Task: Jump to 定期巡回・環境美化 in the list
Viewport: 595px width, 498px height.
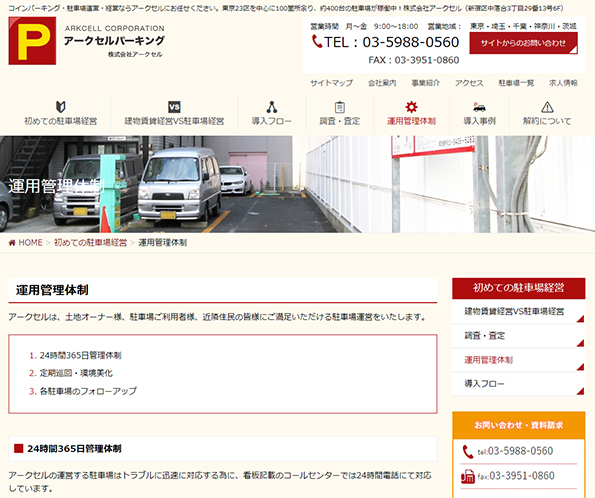Action: coord(76,373)
